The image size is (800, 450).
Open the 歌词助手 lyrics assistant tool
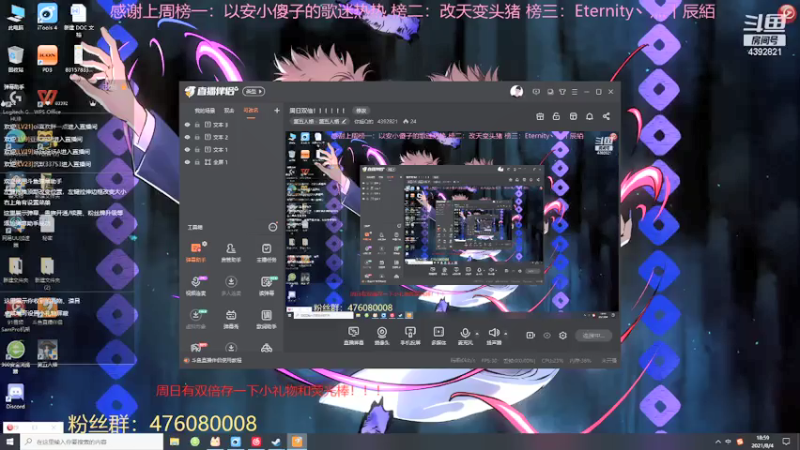click(266, 319)
